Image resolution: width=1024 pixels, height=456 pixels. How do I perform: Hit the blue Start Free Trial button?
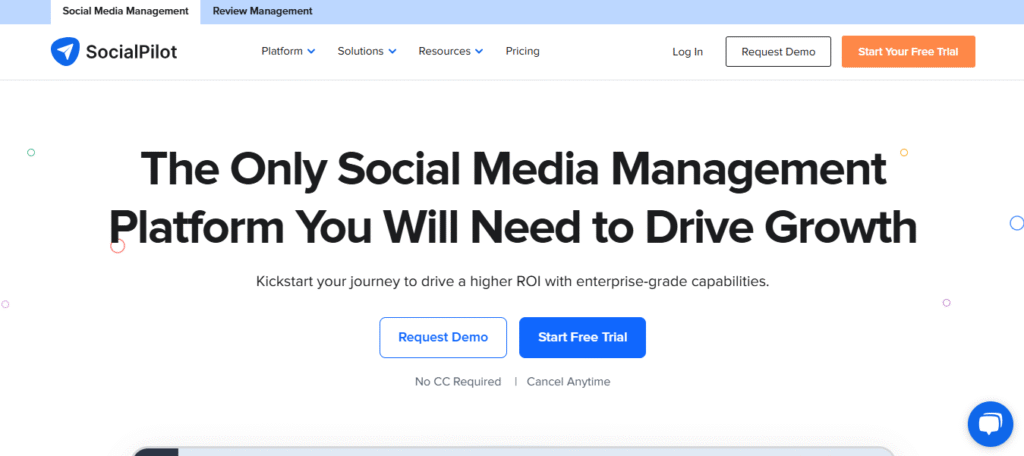(x=582, y=337)
